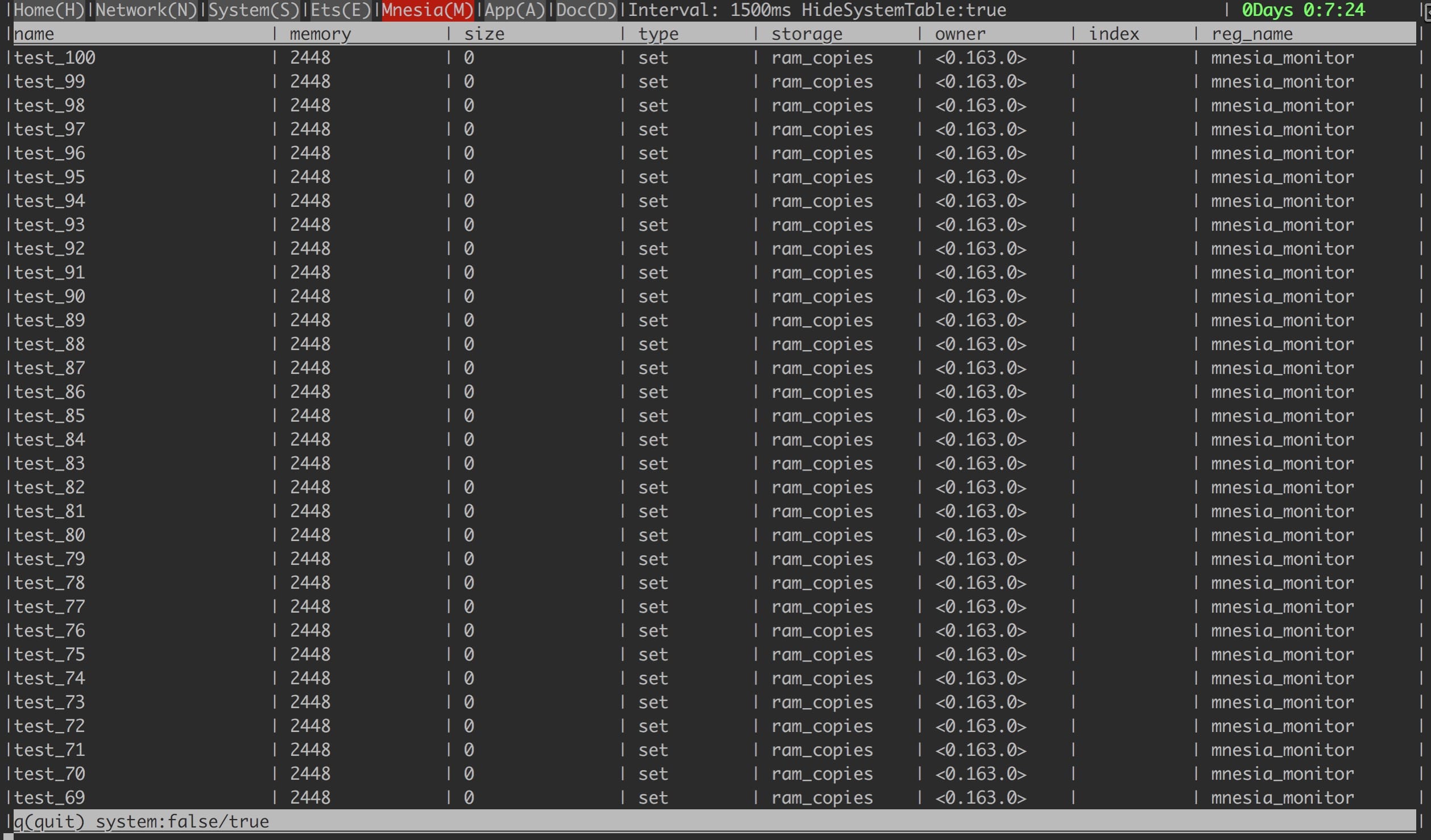Click the highlighted Mnesia(M) tab
The width and height of the screenshot is (1431, 840).
coord(428,10)
